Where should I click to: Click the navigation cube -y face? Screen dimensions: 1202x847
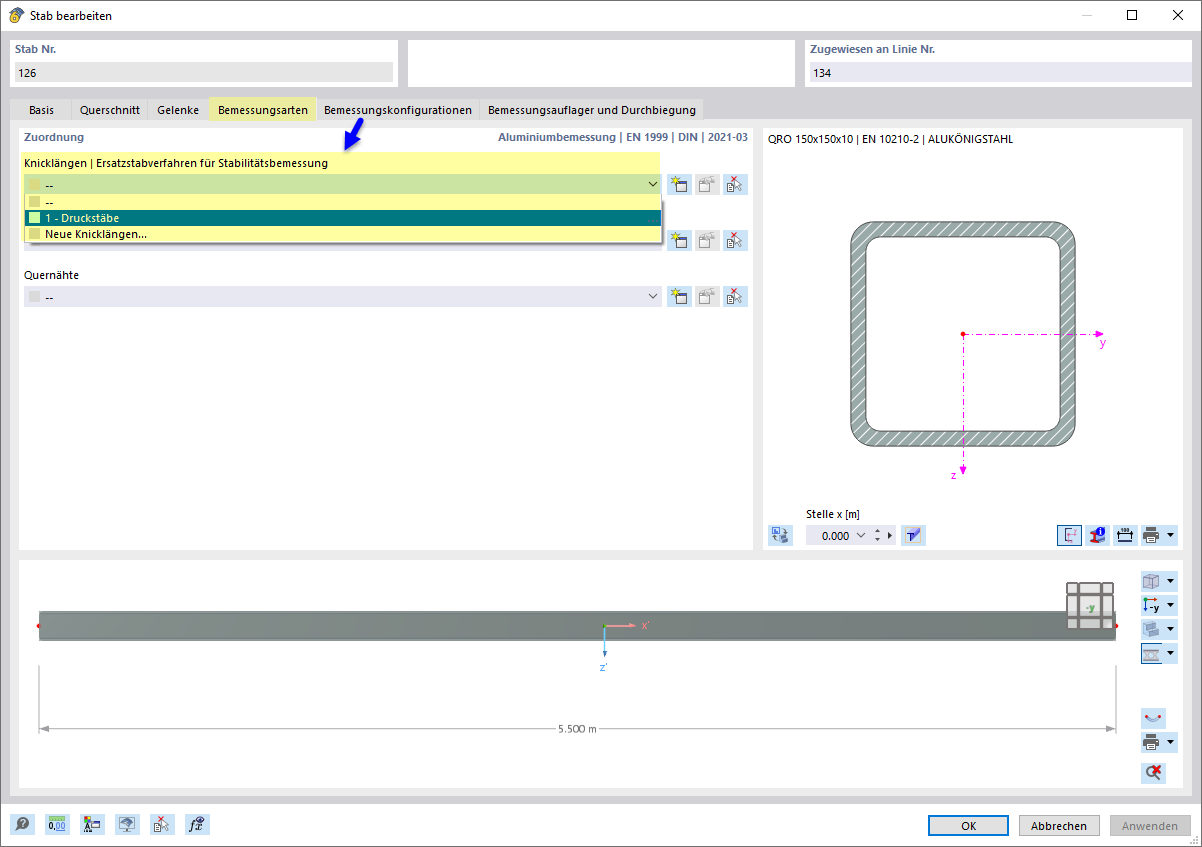coord(1090,608)
